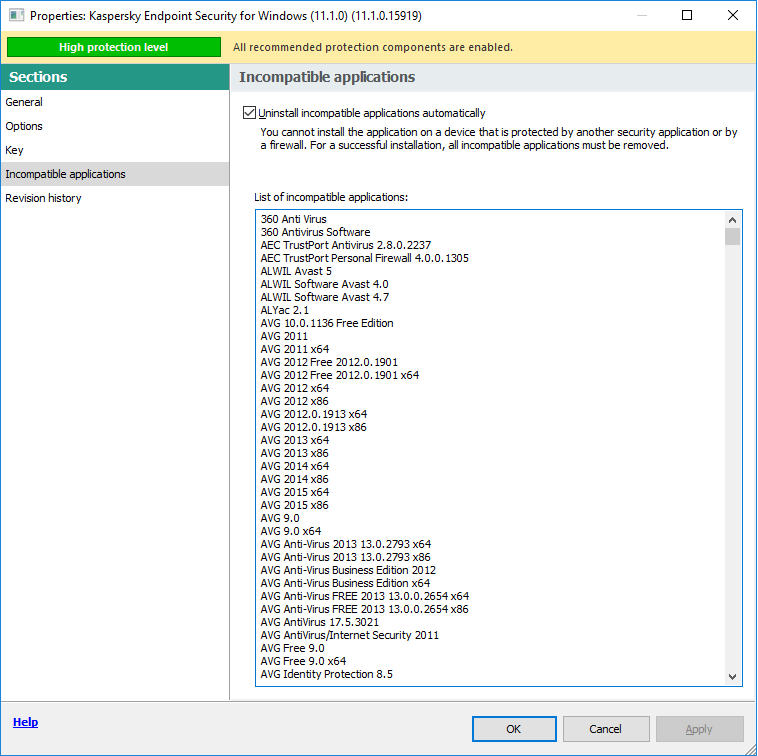Screen dimensions: 758x756
Task: Select AVG Anti-Virus Business Edition x64
Action: click(x=345, y=583)
